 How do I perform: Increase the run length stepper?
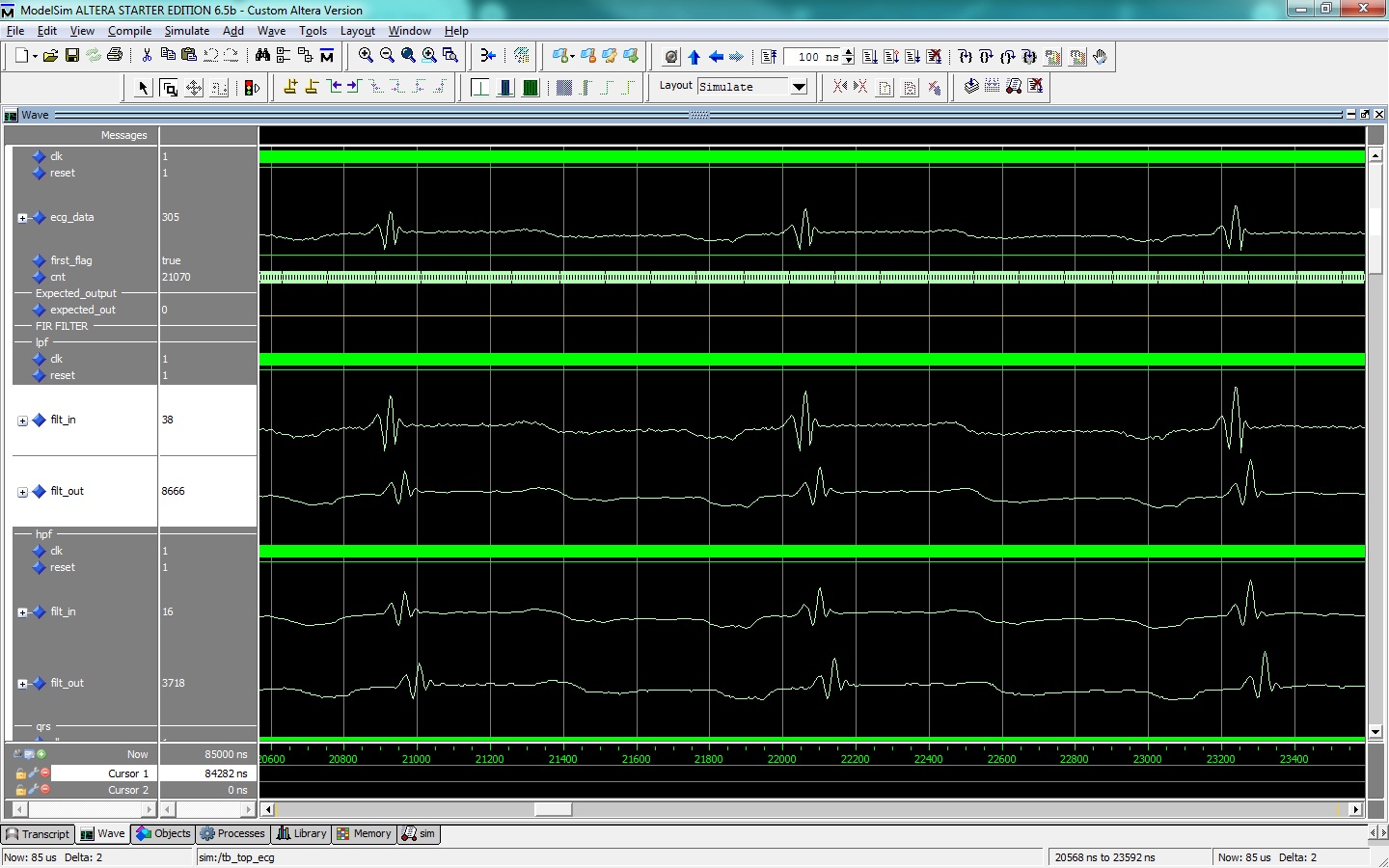pos(849,52)
